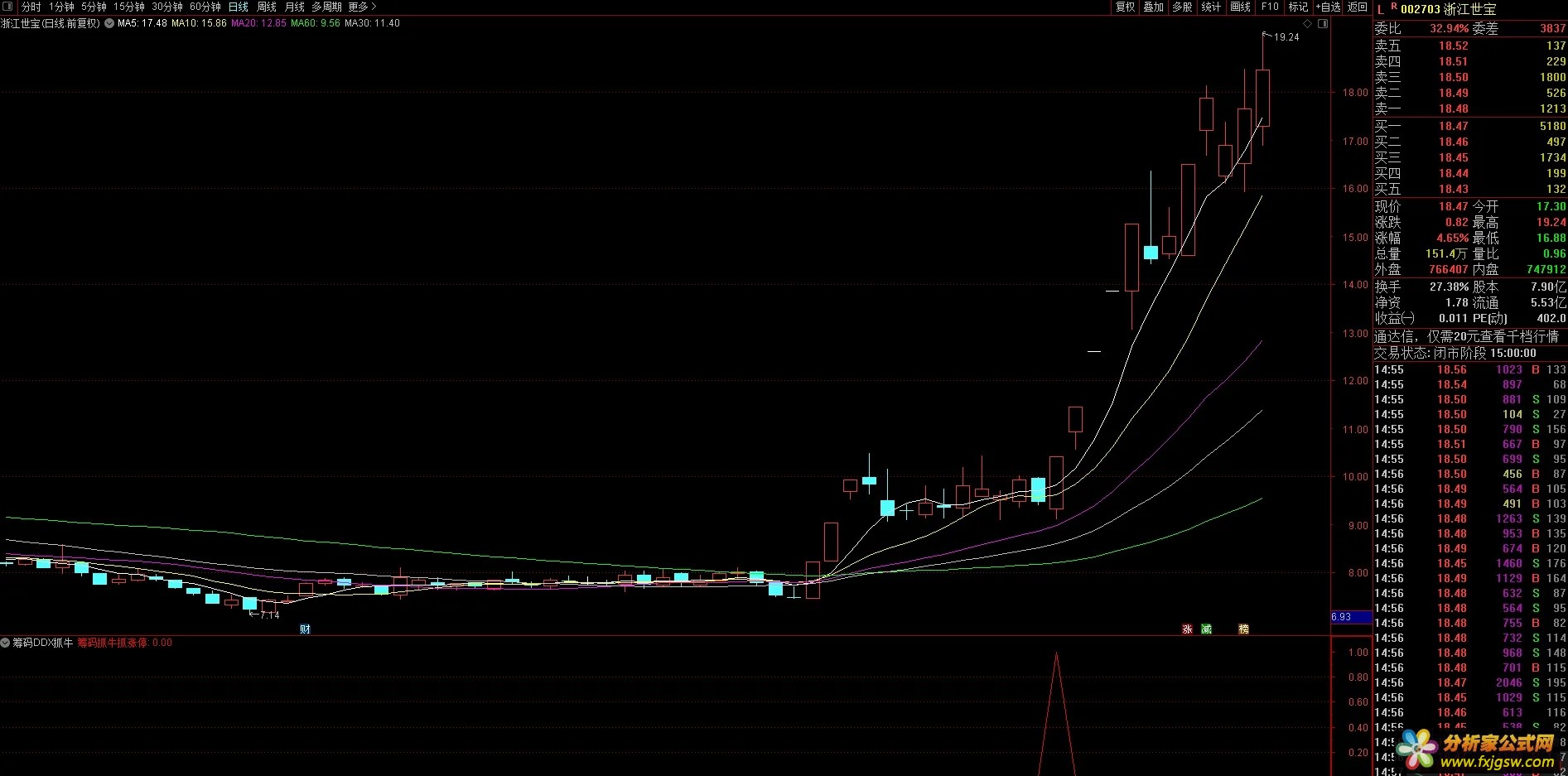Open the main chart indicator dropdown arrow

point(109,23)
